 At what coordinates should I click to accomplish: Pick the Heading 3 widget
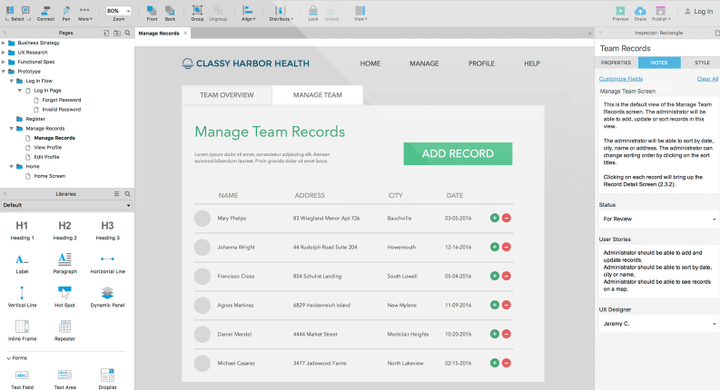pyautogui.click(x=107, y=230)
